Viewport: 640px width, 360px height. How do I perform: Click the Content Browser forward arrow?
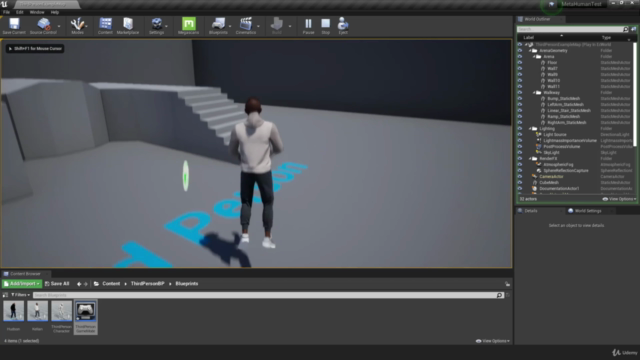(x=86, y=284)
